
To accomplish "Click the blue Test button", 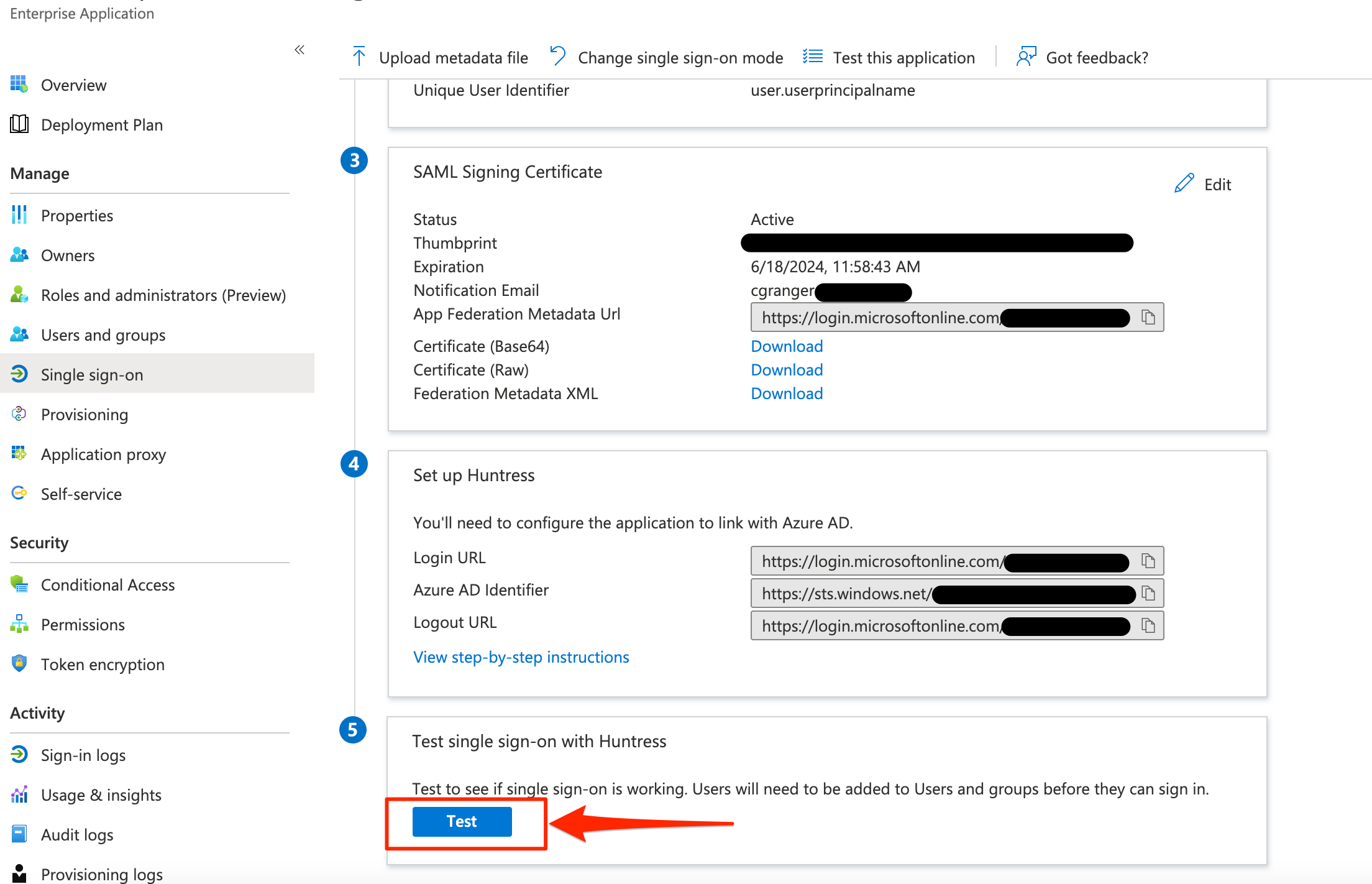I will (x=462, y=821).
